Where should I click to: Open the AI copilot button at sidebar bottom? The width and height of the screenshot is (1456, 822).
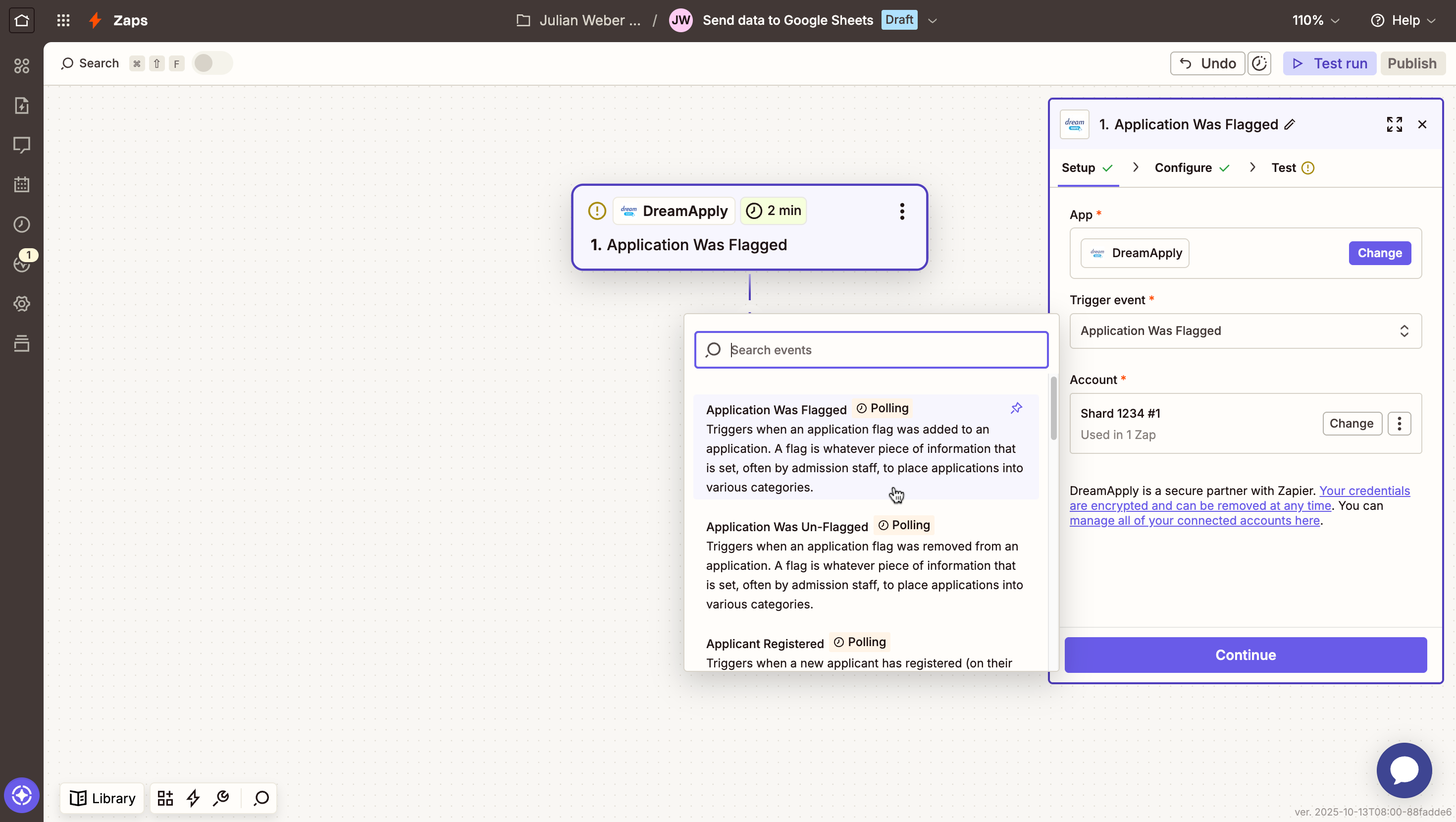coord(21,795)
